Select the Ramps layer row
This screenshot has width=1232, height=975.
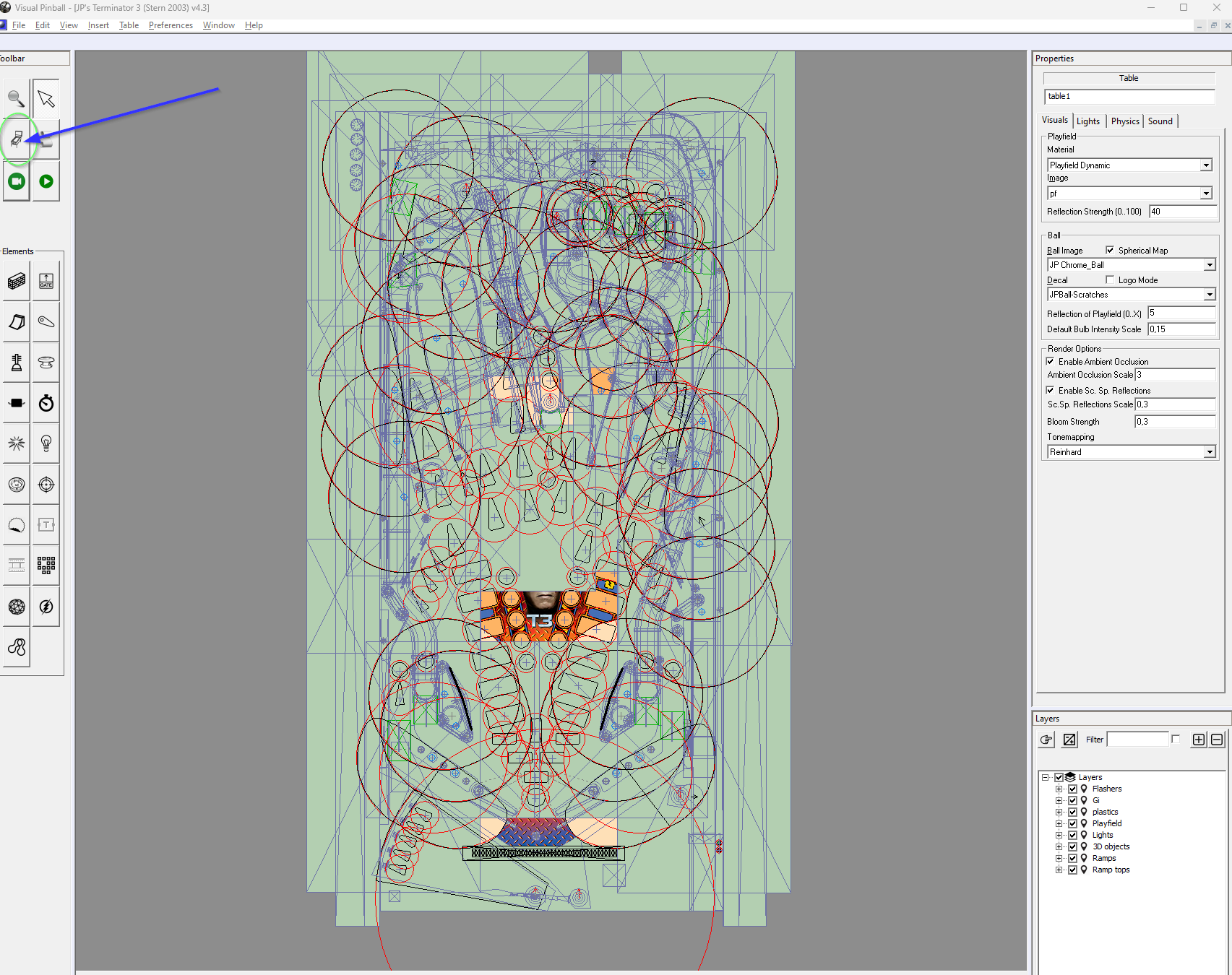(1104, 858)
